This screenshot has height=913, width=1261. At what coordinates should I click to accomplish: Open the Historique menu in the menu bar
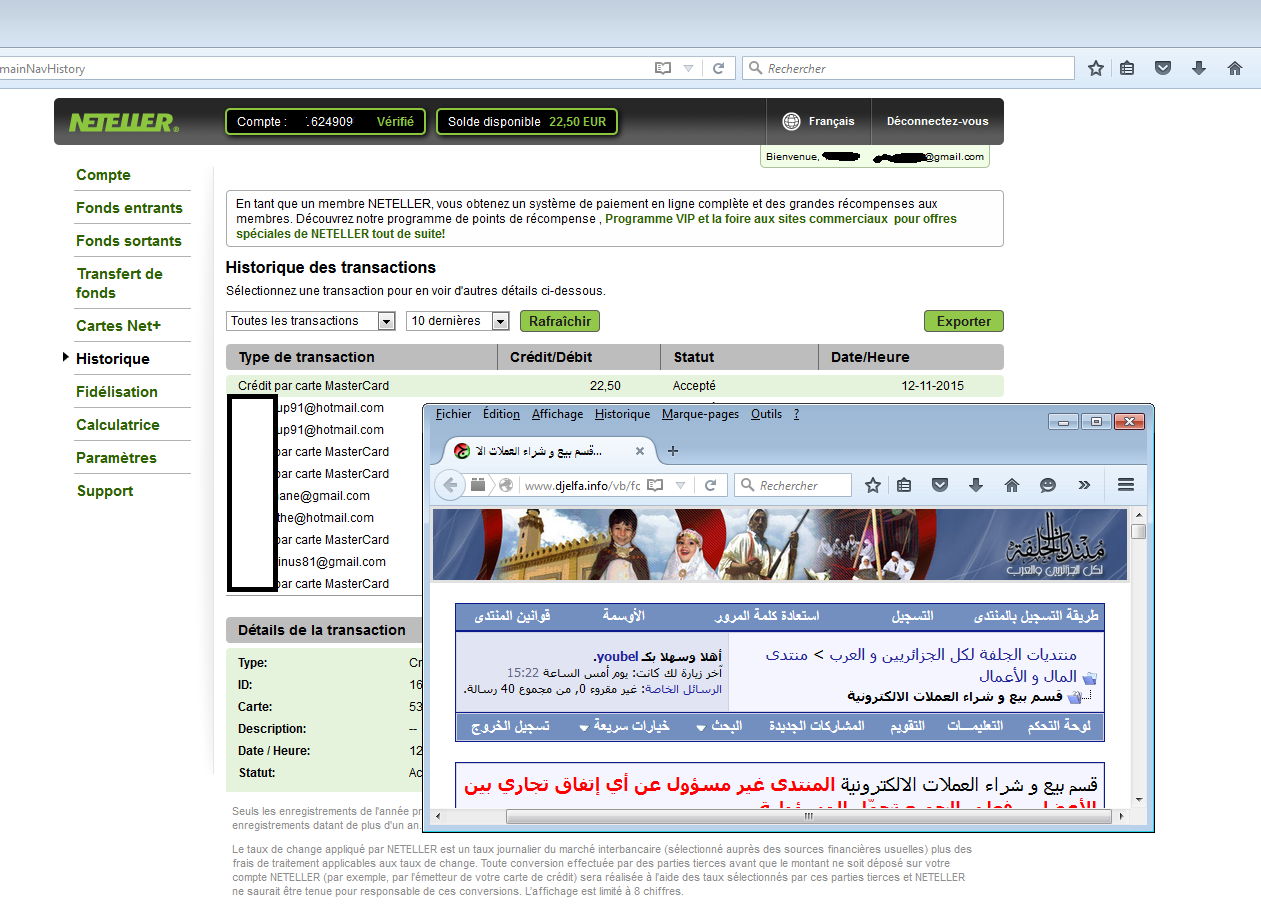[622, 414]
